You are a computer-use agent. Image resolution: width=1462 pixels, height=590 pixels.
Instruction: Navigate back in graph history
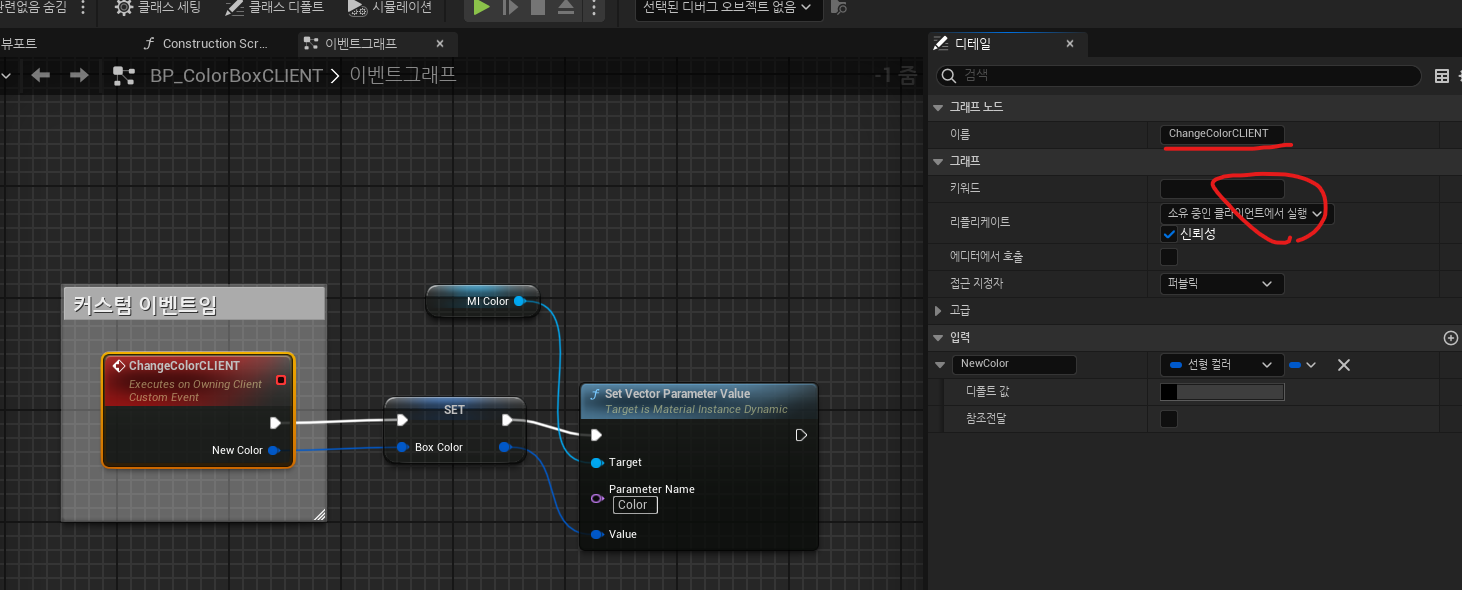click(x=40, y=76)
